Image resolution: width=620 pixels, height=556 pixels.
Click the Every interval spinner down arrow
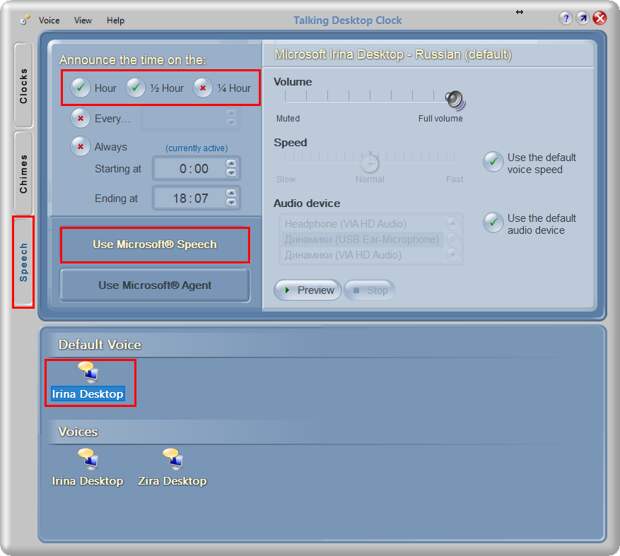[x=231, y=122]
